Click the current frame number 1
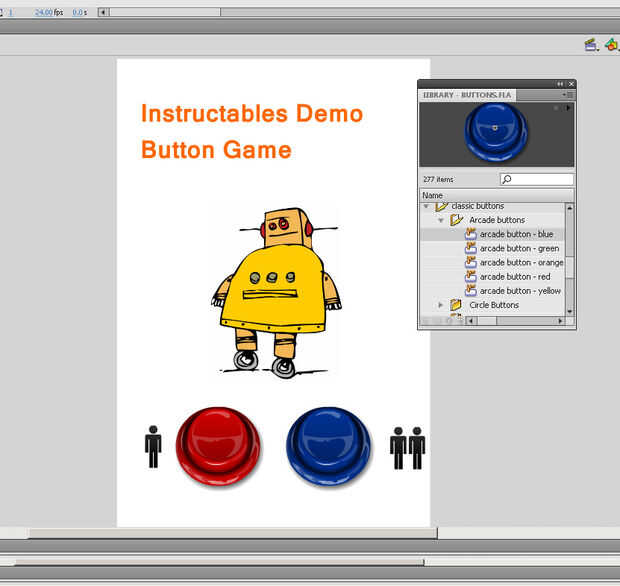 pyautogui.click(x=10, y=12)
